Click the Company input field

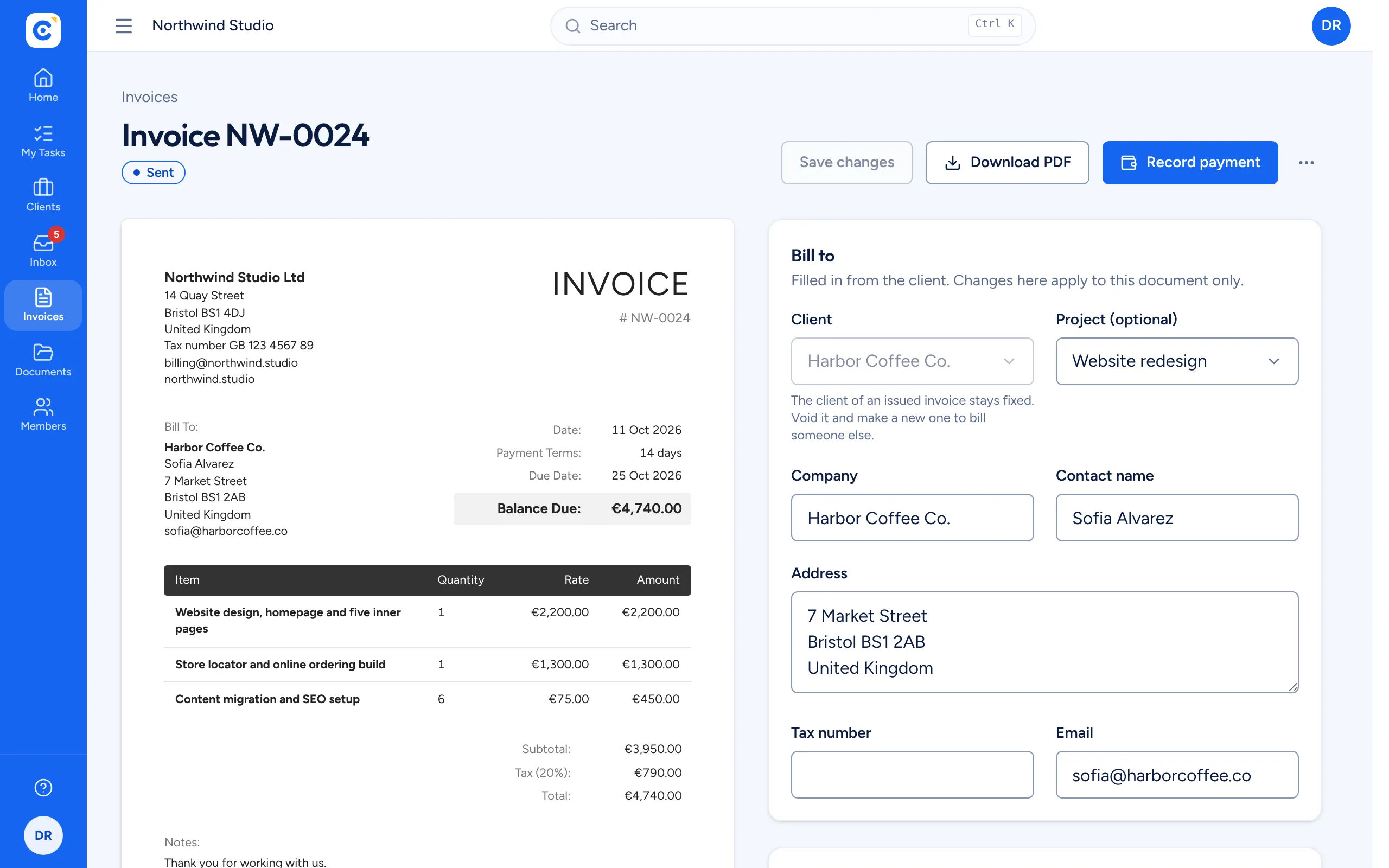(x=912, y=518)
